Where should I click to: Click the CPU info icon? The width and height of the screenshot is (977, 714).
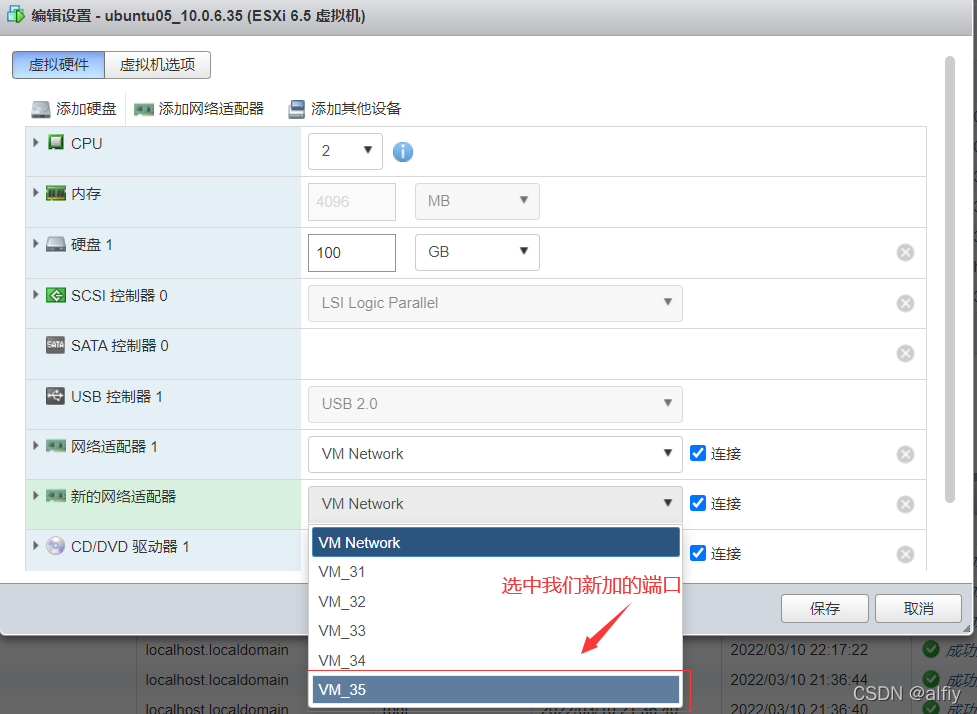[x=403, y=152]
